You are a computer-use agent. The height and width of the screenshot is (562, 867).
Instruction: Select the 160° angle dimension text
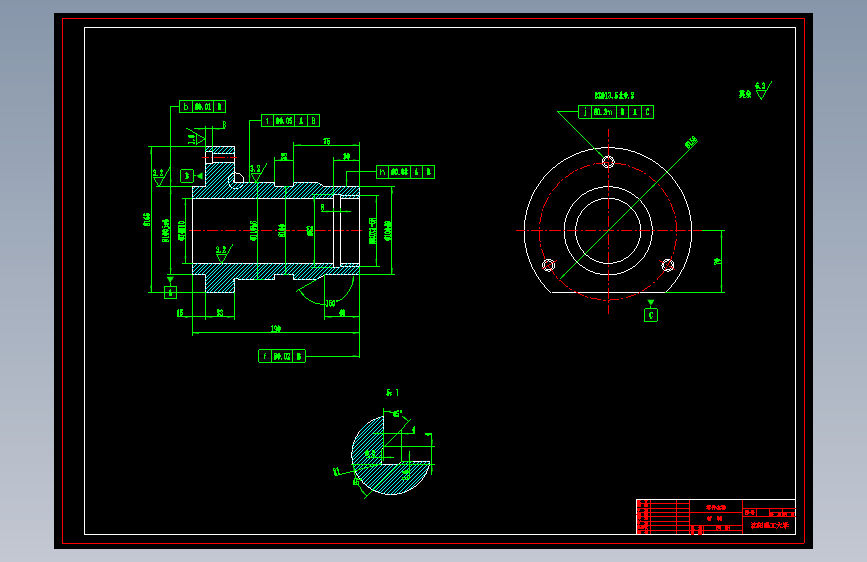(x=330, y=303)
